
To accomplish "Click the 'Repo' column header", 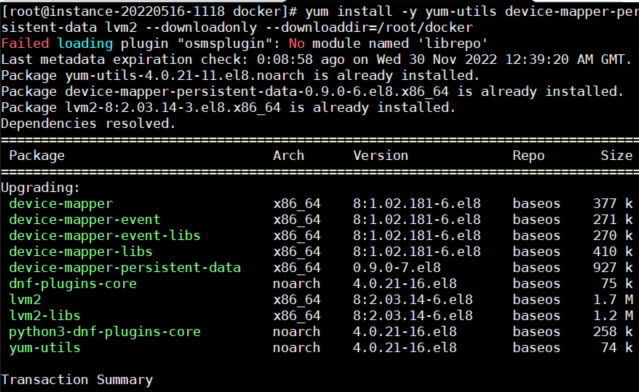I will point(529,156).
